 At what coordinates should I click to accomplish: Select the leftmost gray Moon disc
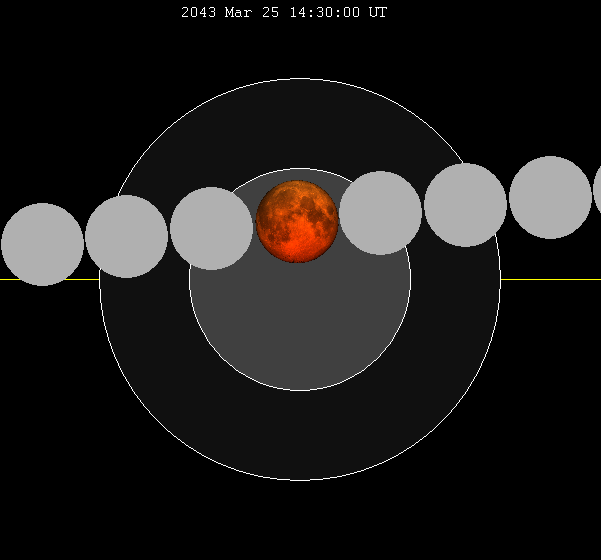point(42,244)
